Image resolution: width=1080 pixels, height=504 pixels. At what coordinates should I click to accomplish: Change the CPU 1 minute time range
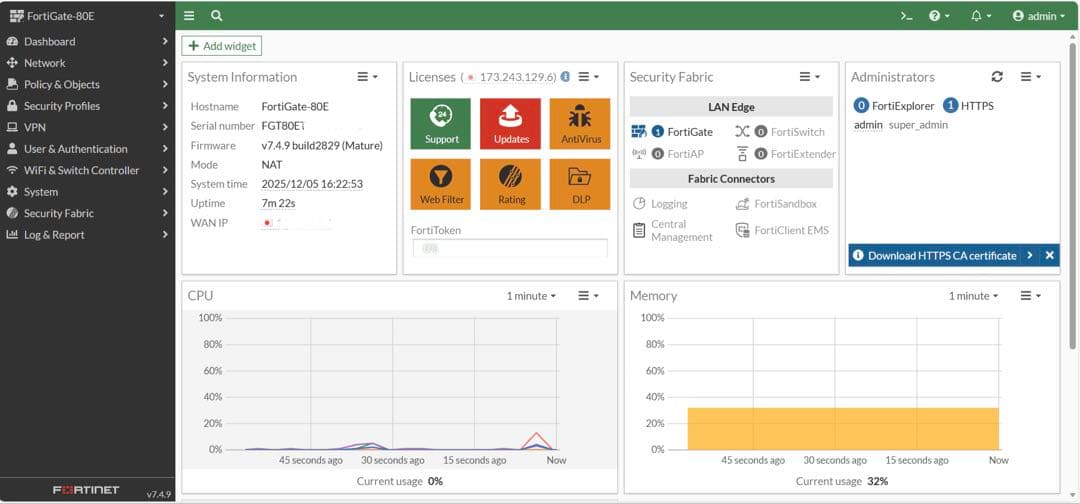(531, 296)
